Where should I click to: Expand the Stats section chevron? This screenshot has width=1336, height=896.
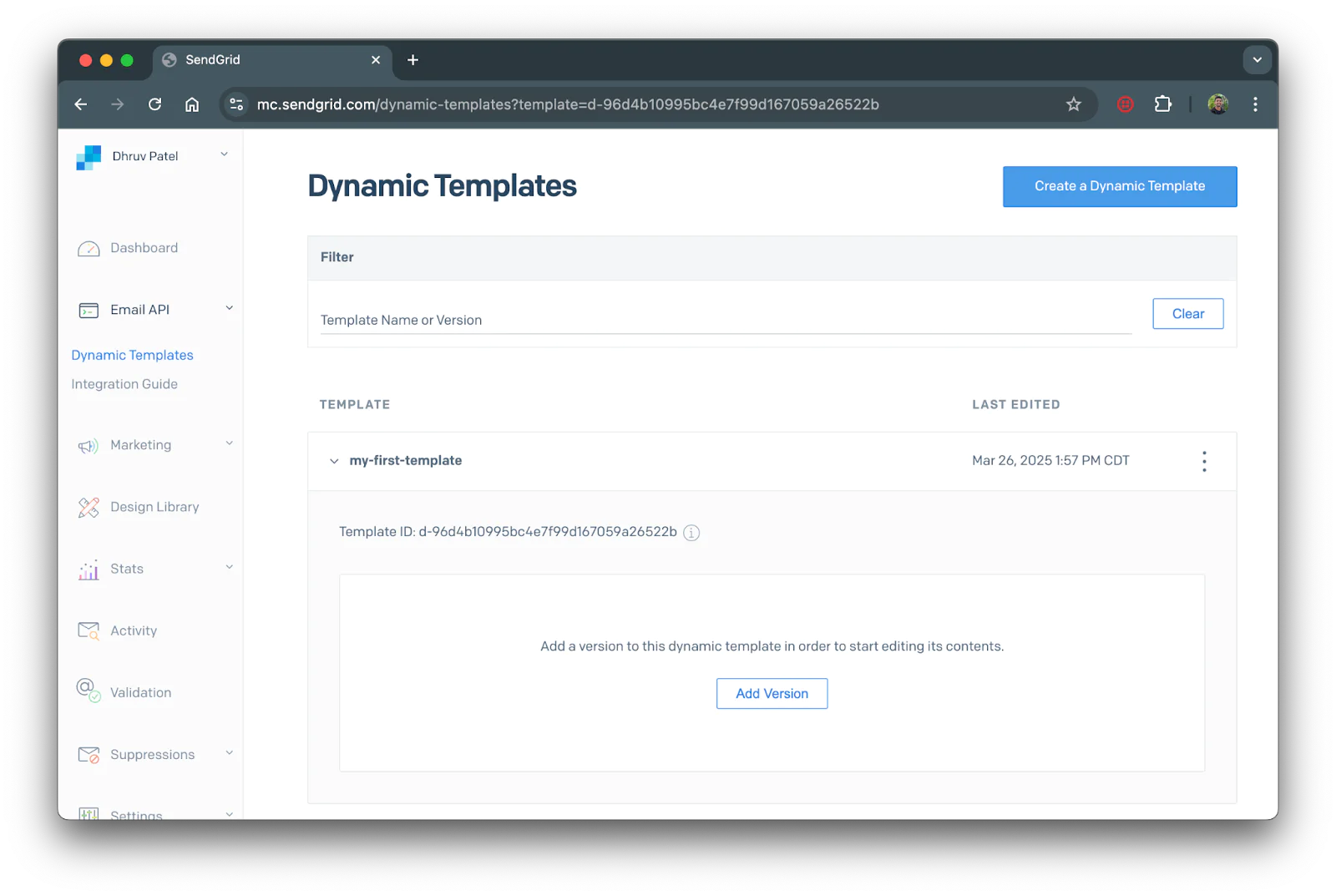pos(229,568)
